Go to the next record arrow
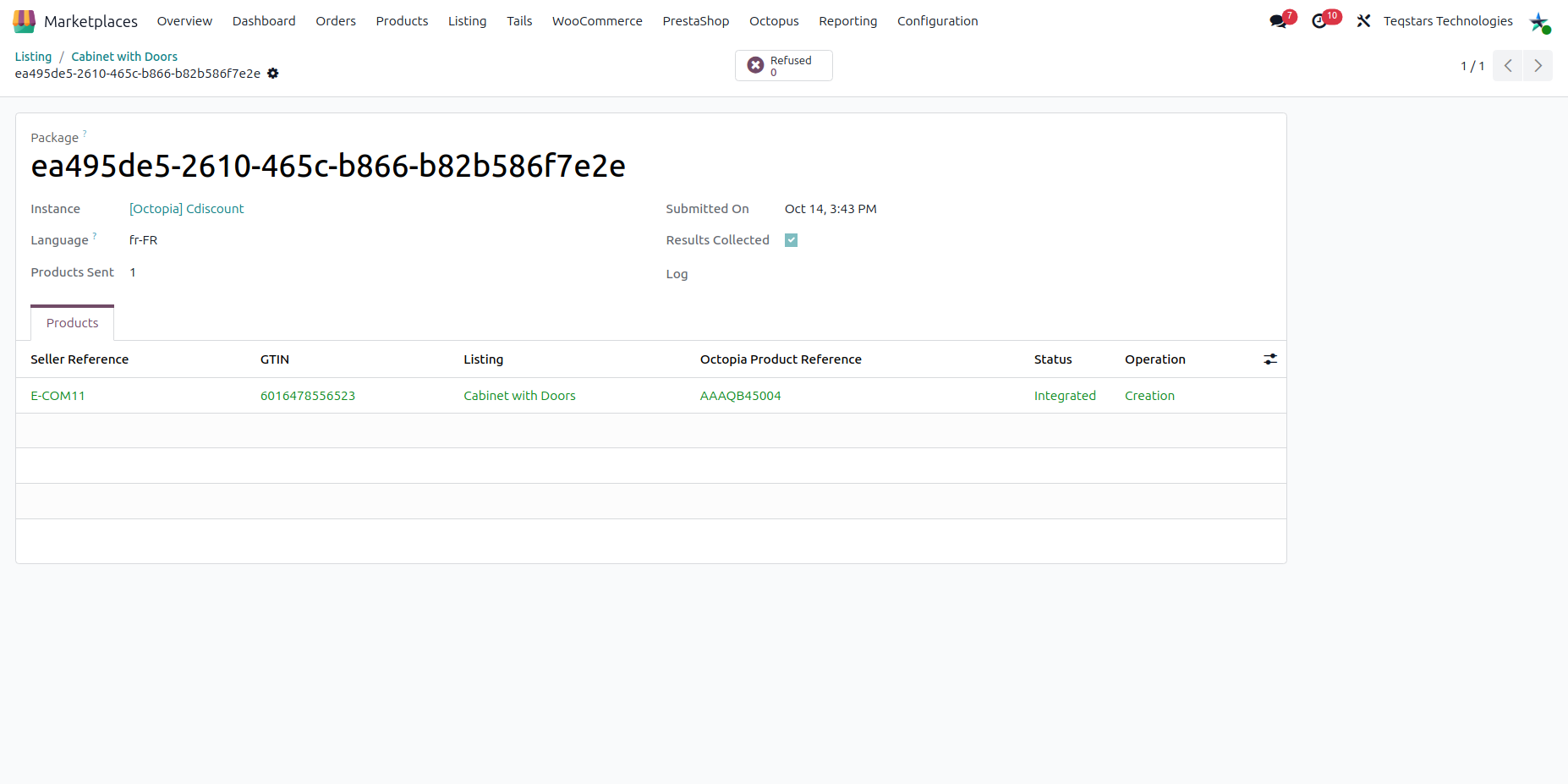The image size is (1568, 784). [x=1538, y=66]
